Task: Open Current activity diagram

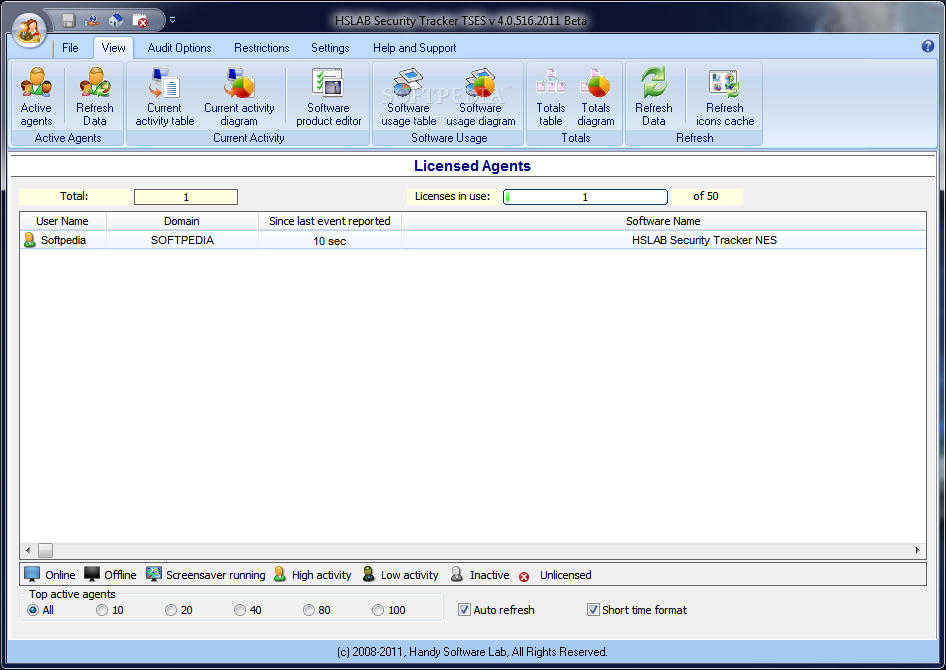Action: coord(239,97)
